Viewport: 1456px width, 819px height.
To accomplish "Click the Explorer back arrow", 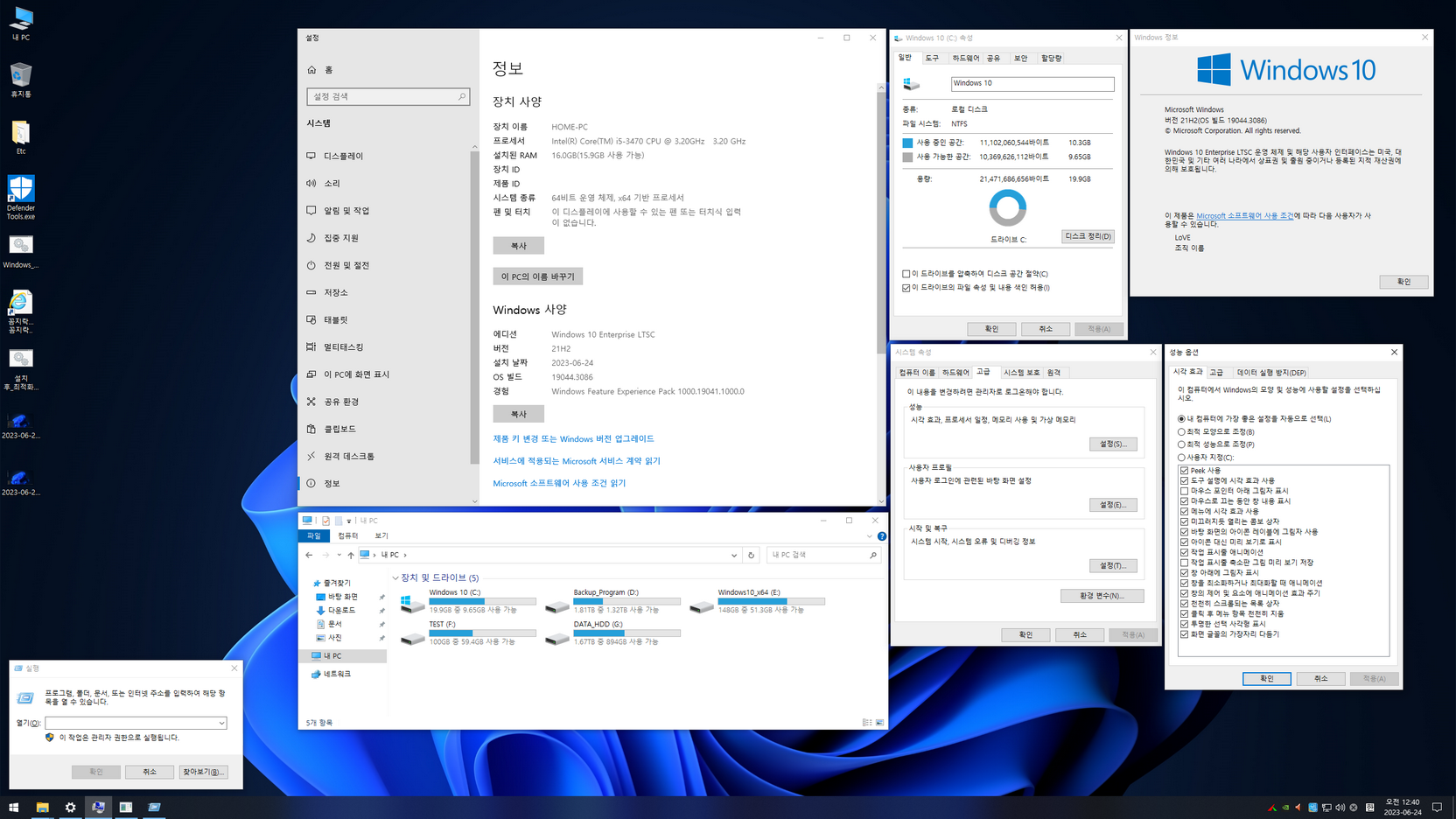I will pos(309,555).
